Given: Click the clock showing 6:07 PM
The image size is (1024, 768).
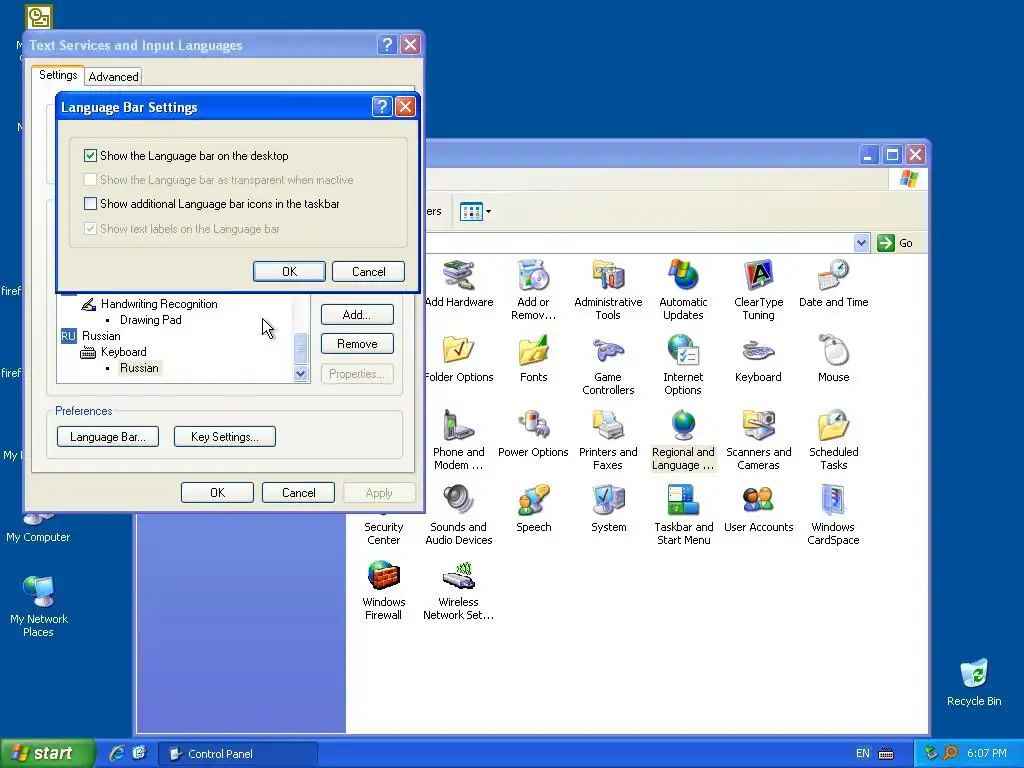Looking at the screenshot, I should tap(986, 754).
